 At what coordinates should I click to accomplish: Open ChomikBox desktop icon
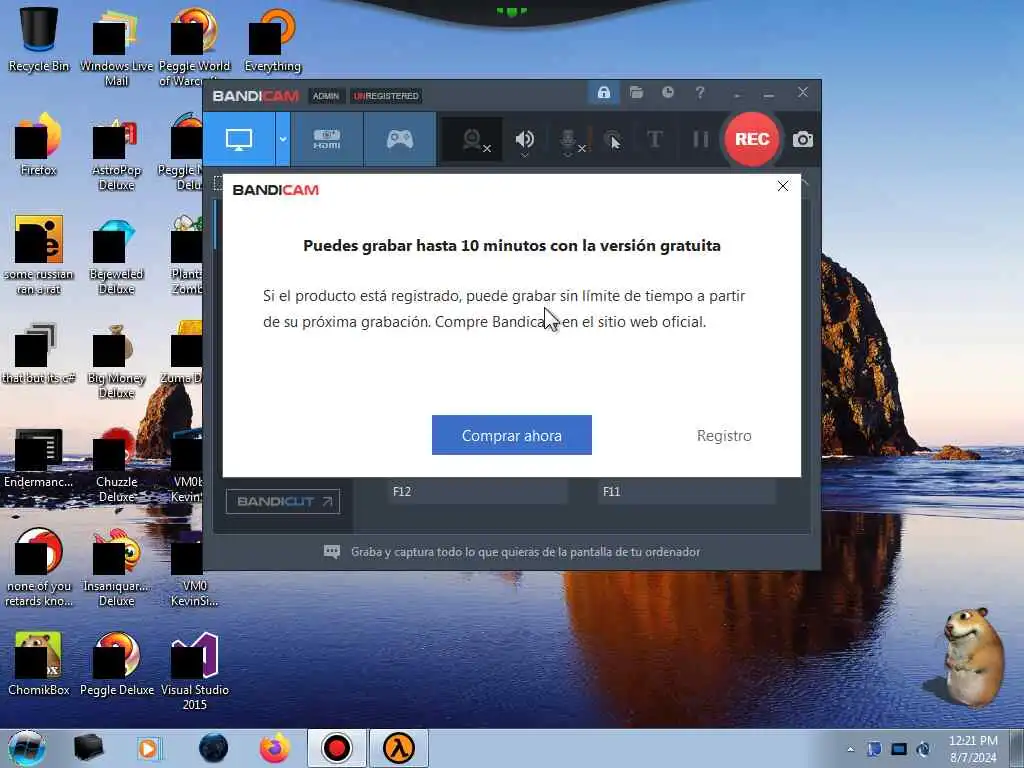[x=39, y=664]
